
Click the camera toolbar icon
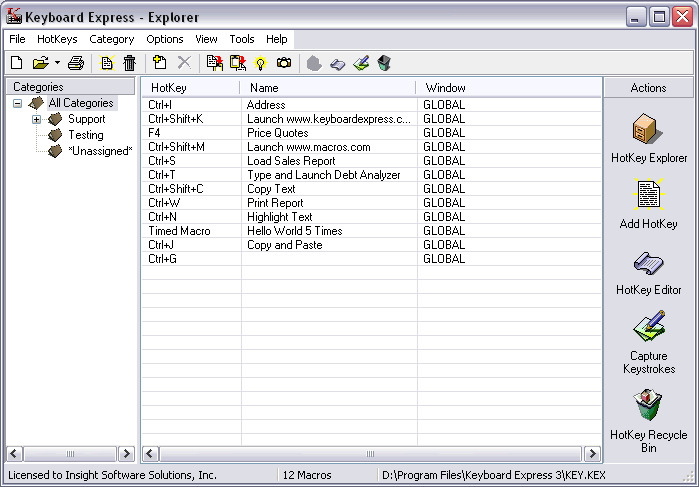point(284,63)
